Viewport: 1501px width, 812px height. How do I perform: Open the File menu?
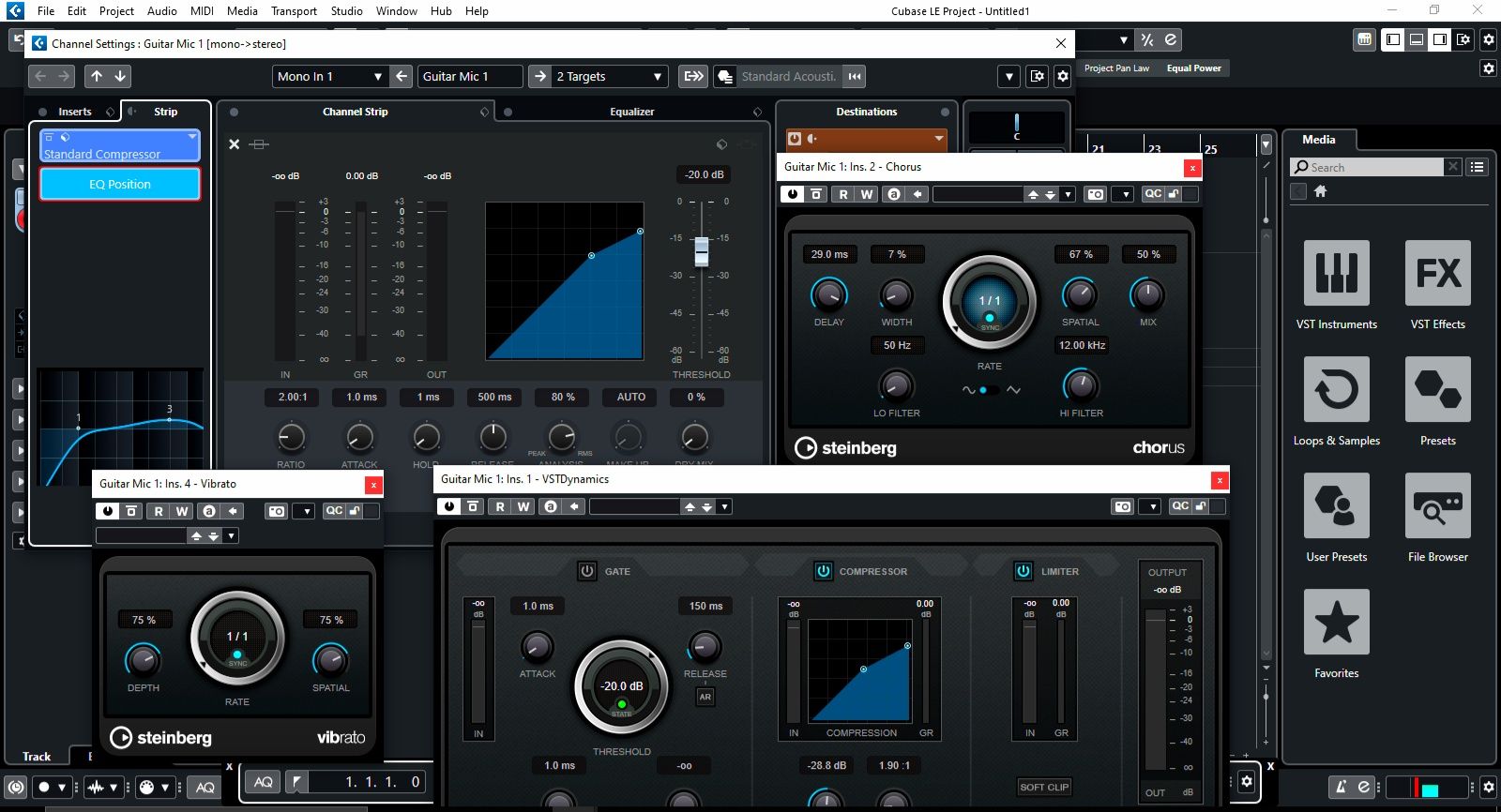pos(46,10)
